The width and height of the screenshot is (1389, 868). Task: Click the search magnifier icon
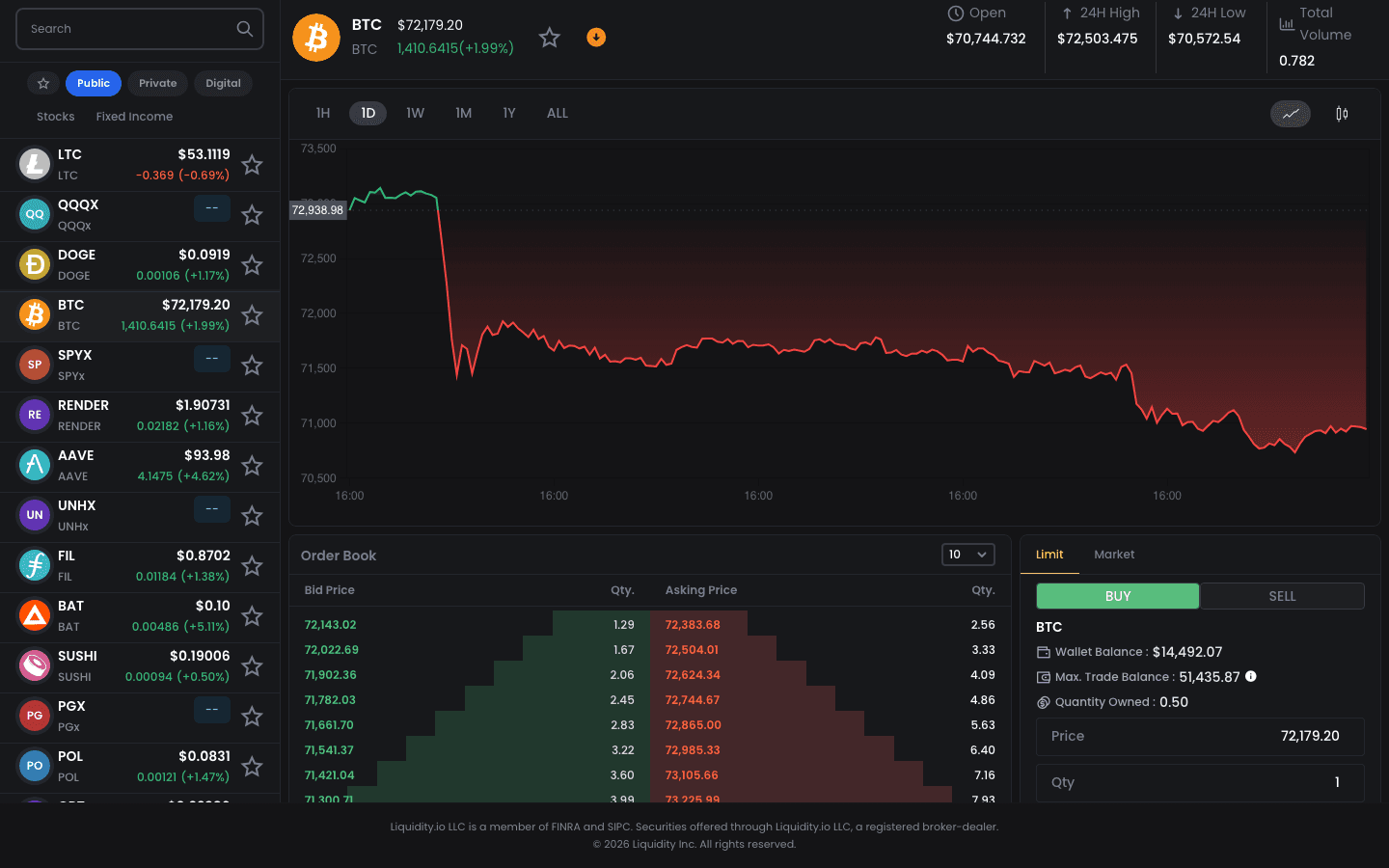click(244, 29)
